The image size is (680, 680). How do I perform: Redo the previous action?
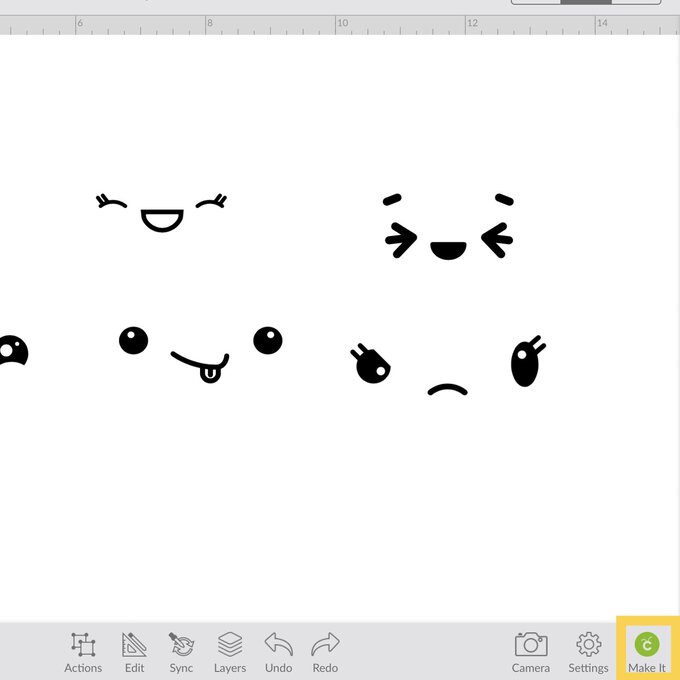click(x=325, y=651)
